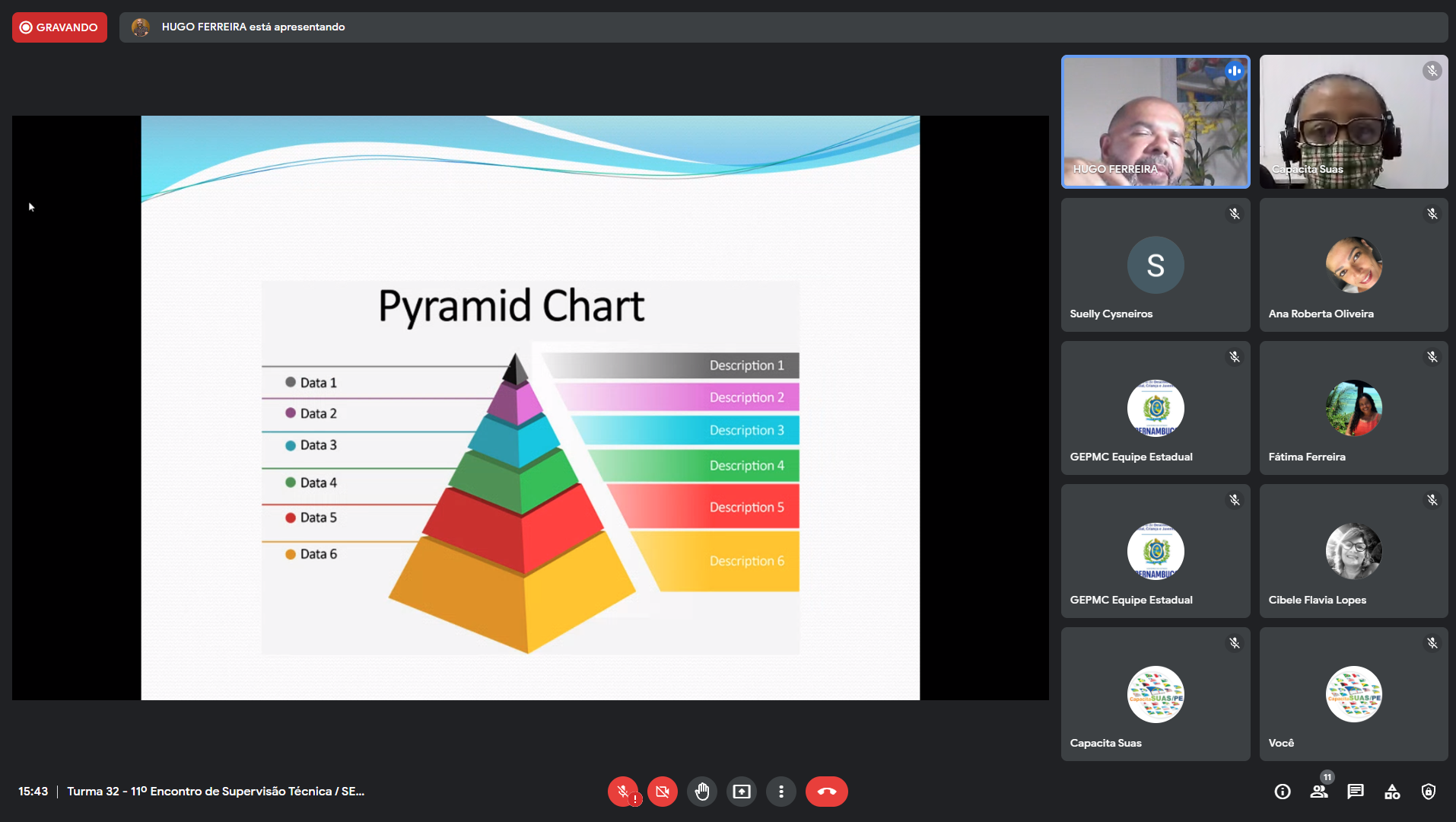Unmute the microphone in the call controls
This screenshot has width=1456, height=822.
[x=623, y=792]
